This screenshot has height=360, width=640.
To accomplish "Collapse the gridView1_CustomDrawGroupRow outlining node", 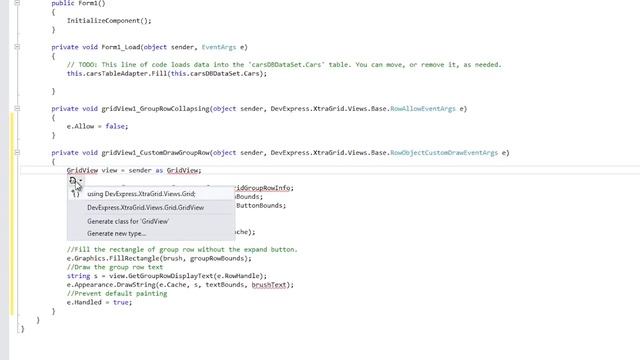I will pos(17,153).
